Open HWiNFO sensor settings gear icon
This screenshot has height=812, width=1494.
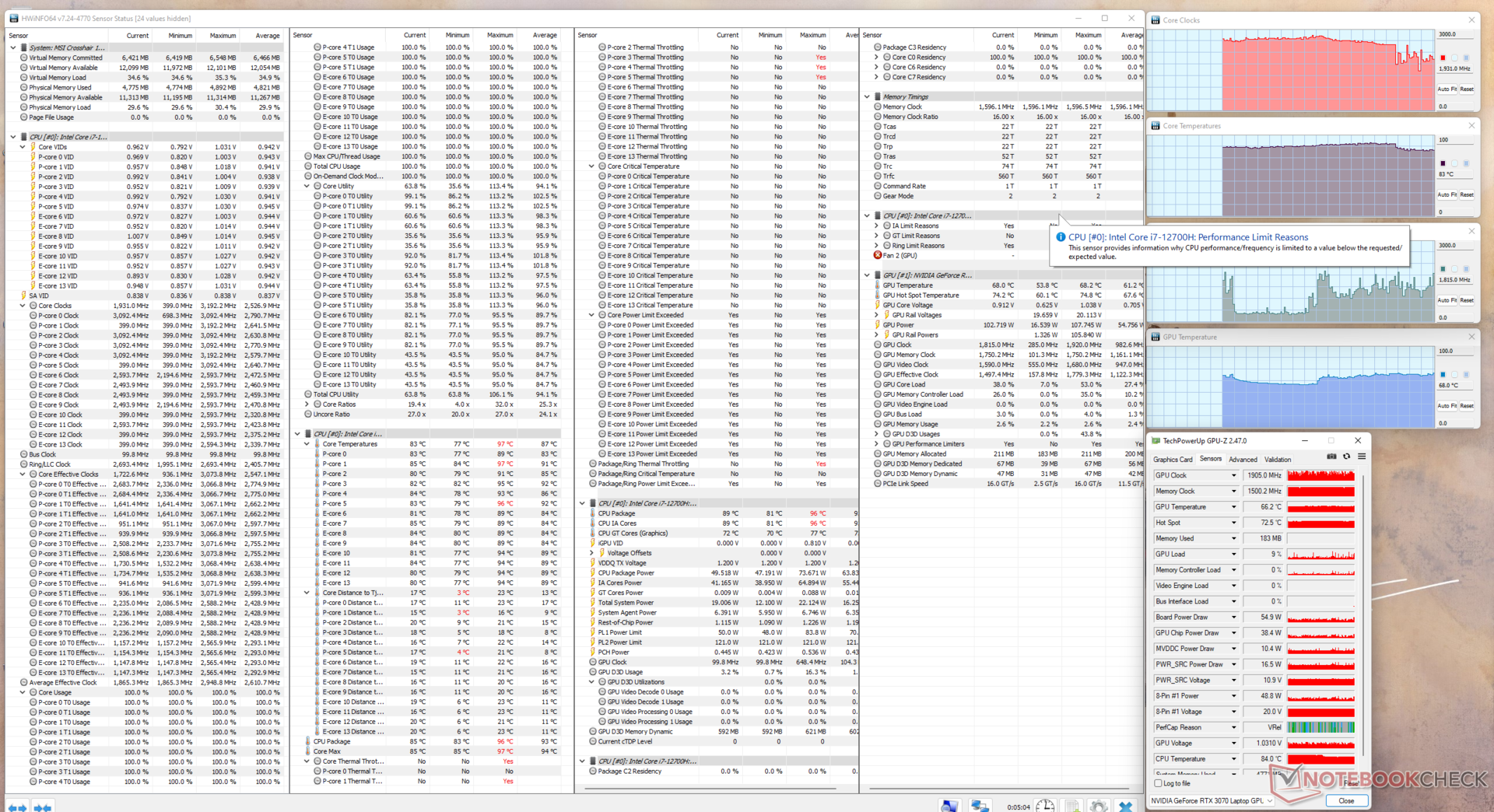(1099, 806)
